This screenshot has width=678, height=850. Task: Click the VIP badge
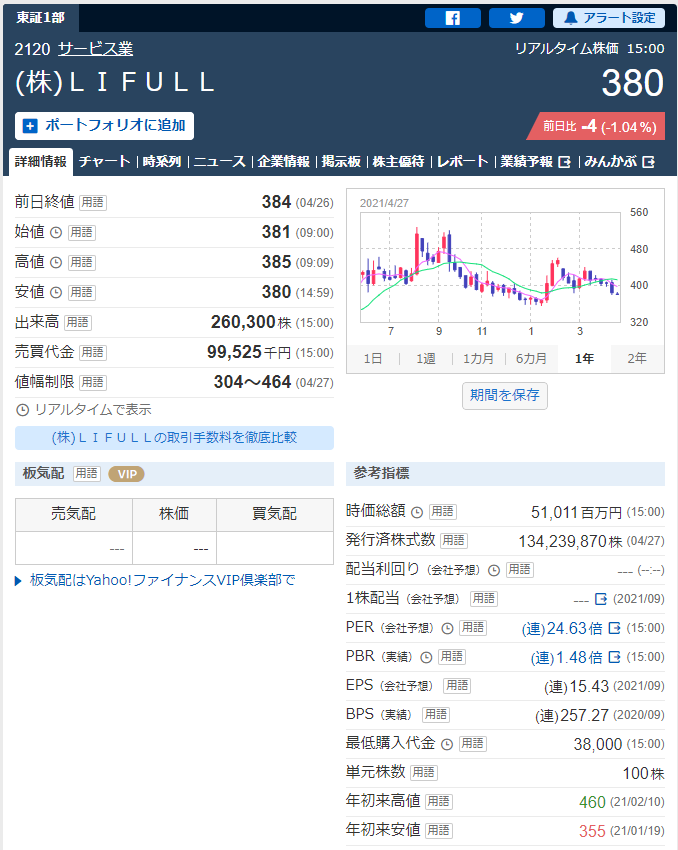pos(126,474)
